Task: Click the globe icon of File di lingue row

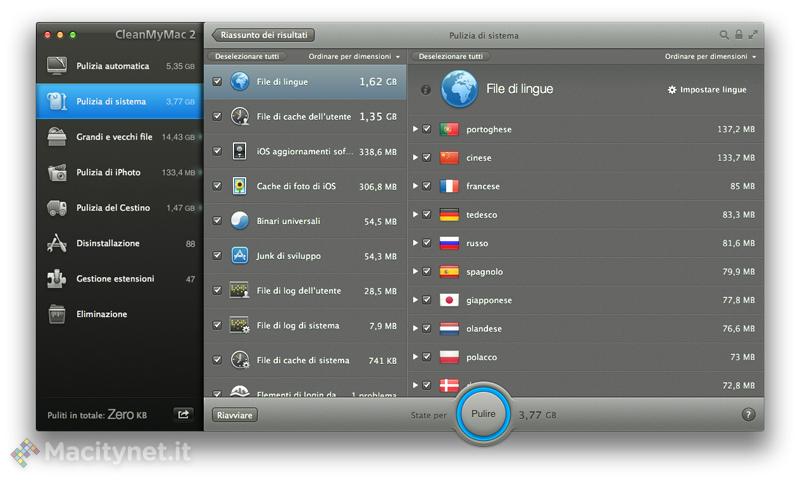Action: pos(239,82)
